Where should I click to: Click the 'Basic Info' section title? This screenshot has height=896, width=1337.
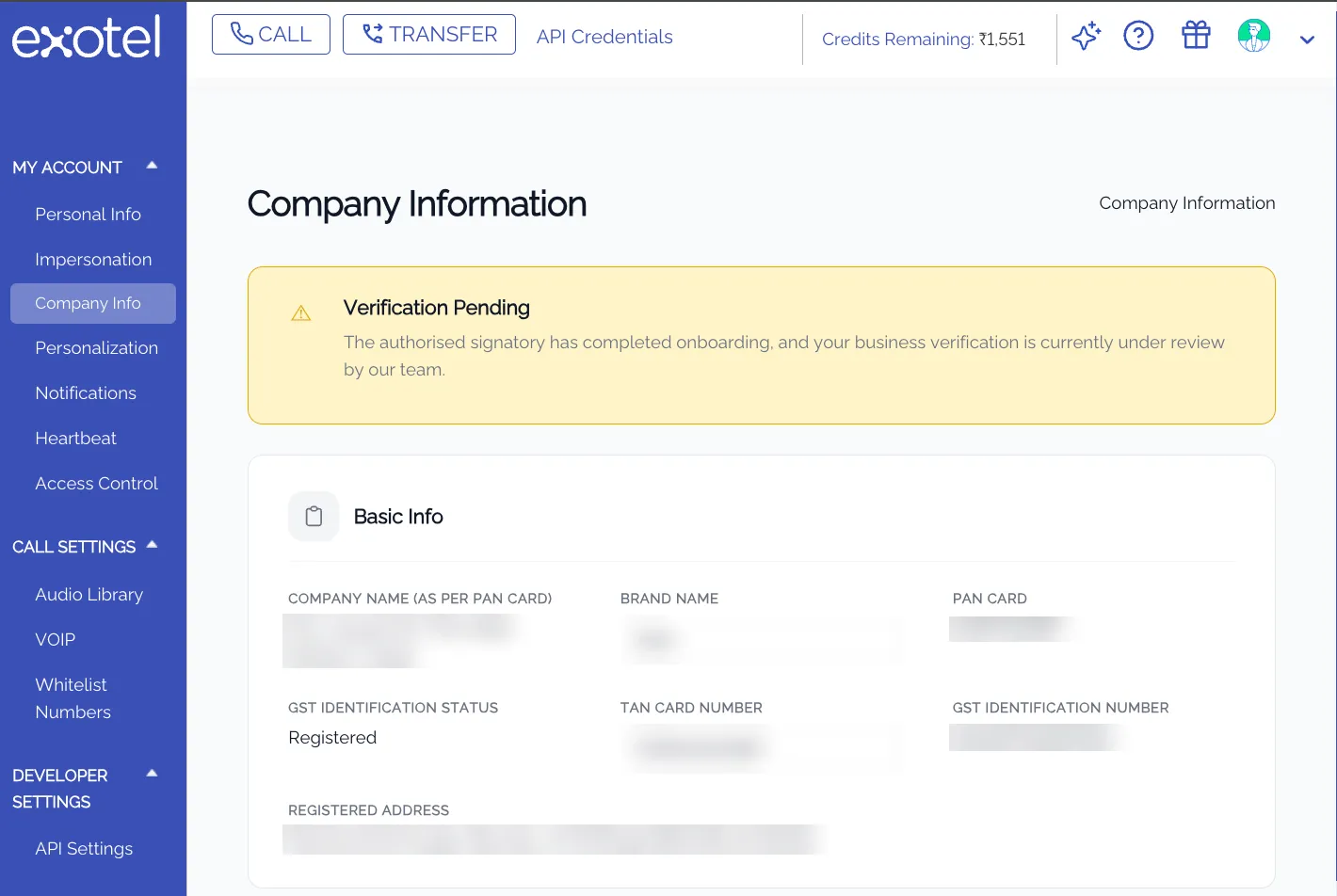398,517
